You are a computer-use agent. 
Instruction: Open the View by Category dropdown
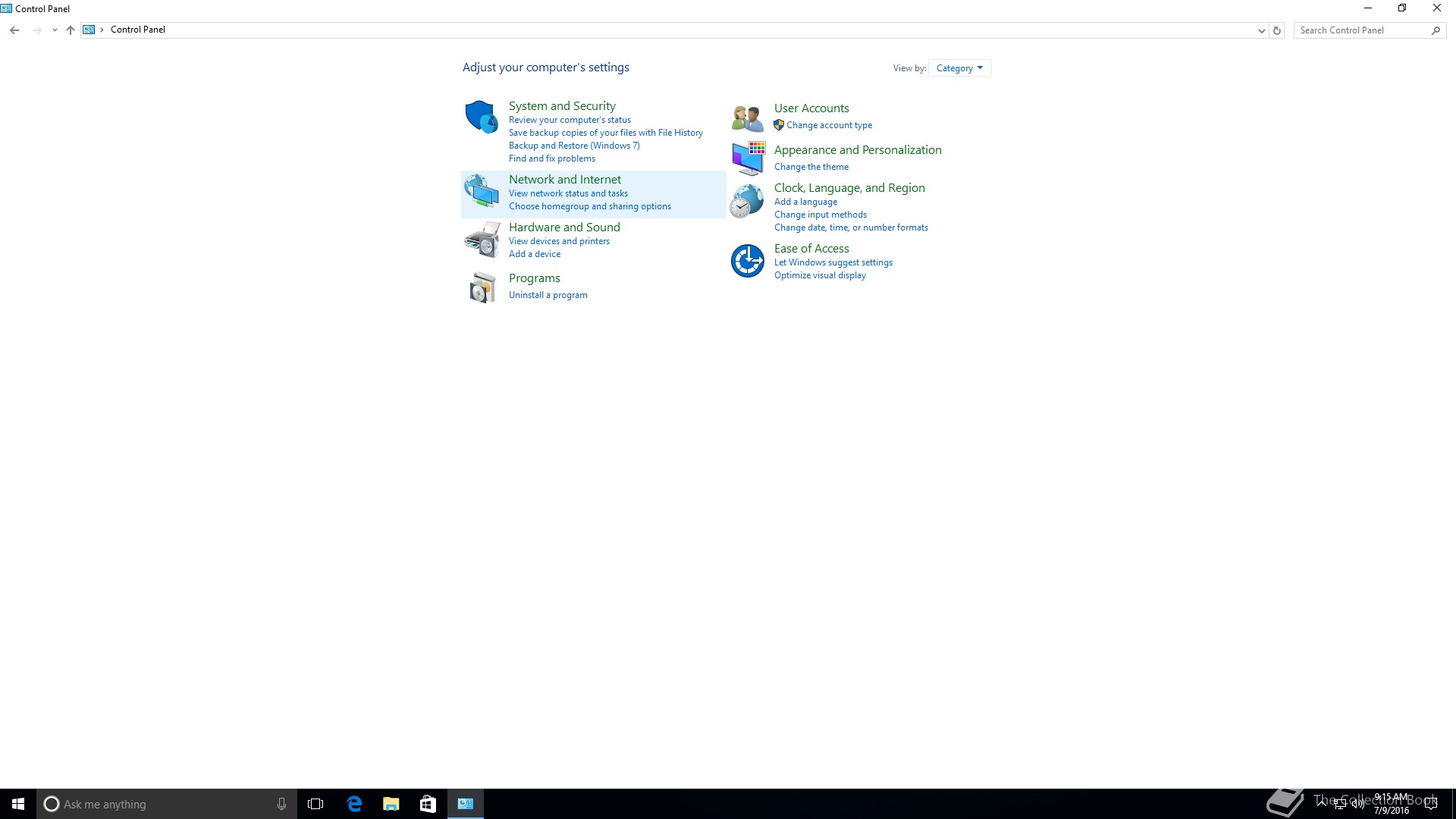pos(959,68)
